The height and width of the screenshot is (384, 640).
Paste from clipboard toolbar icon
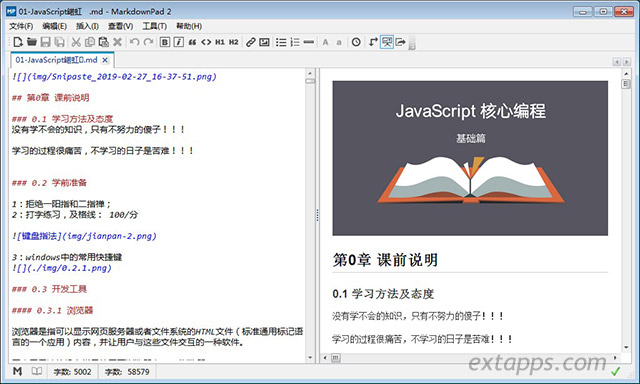click(x=104, y=42)
